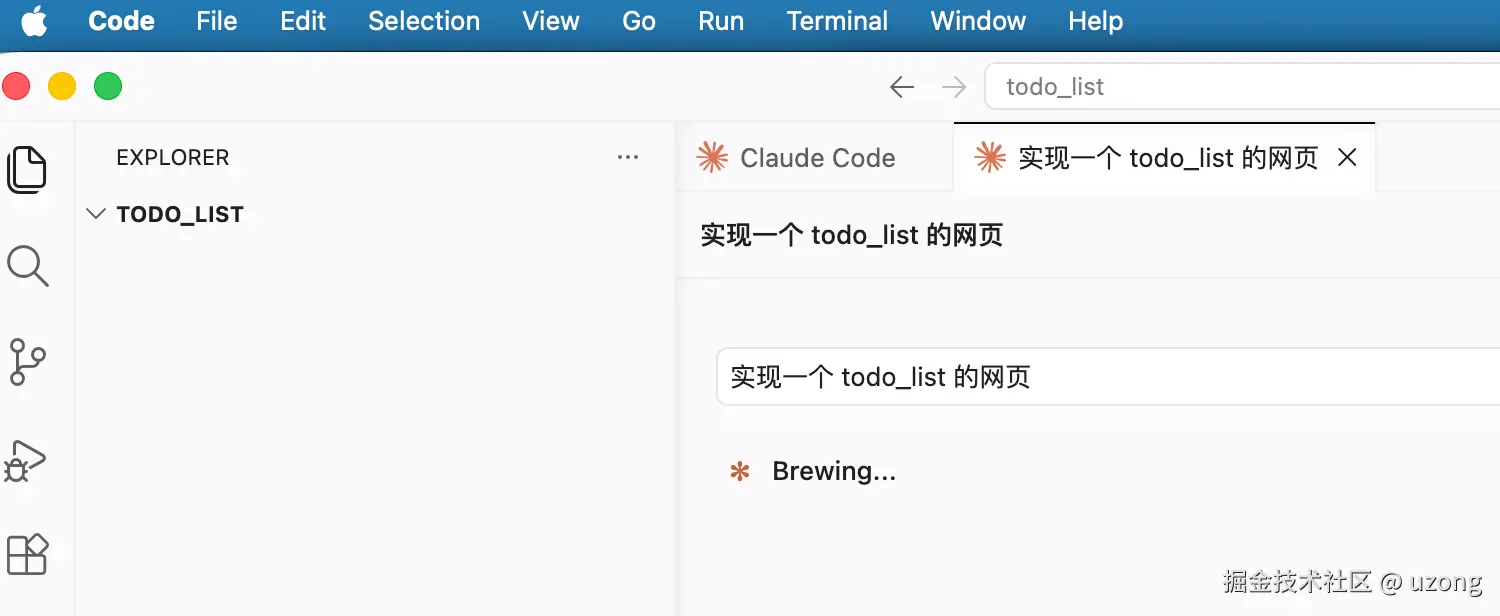This screenshot has height=616, width=1500.
Task: Open the Terminal menu
Action: coord(837,21)
